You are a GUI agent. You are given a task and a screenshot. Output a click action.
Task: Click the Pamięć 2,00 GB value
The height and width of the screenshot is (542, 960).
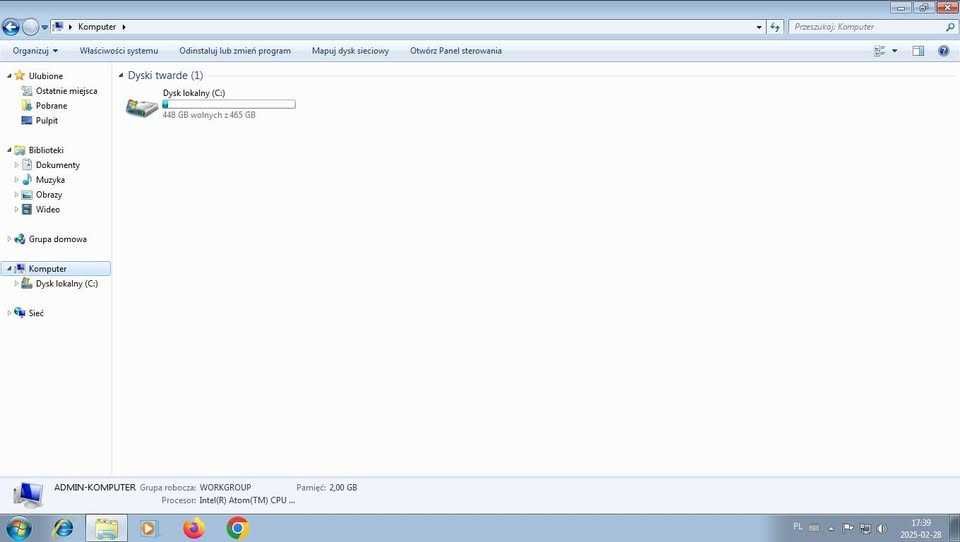click(x=343, y=487)
